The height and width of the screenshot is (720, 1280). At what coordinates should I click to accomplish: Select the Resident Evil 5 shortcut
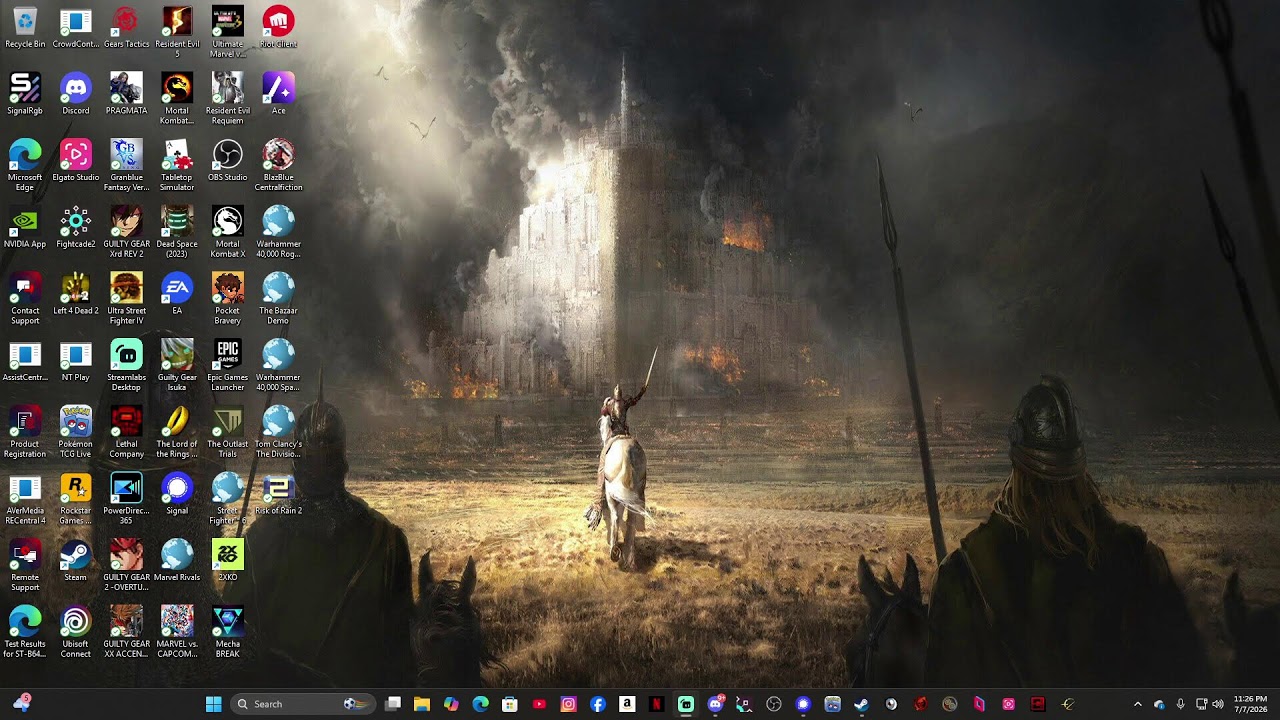(x=177, y=32)
